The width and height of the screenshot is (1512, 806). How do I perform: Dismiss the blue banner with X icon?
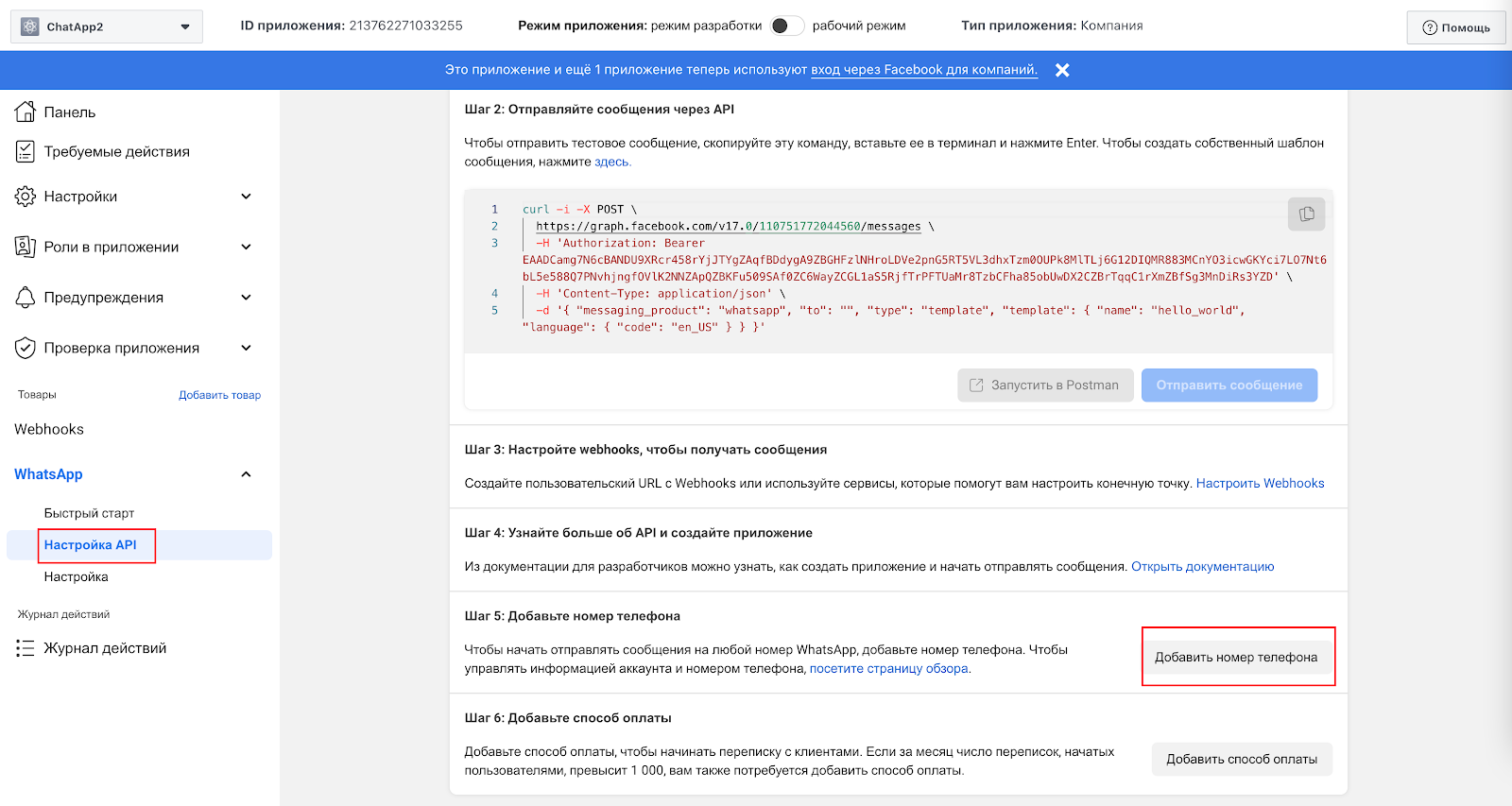tap(1062, 70)
